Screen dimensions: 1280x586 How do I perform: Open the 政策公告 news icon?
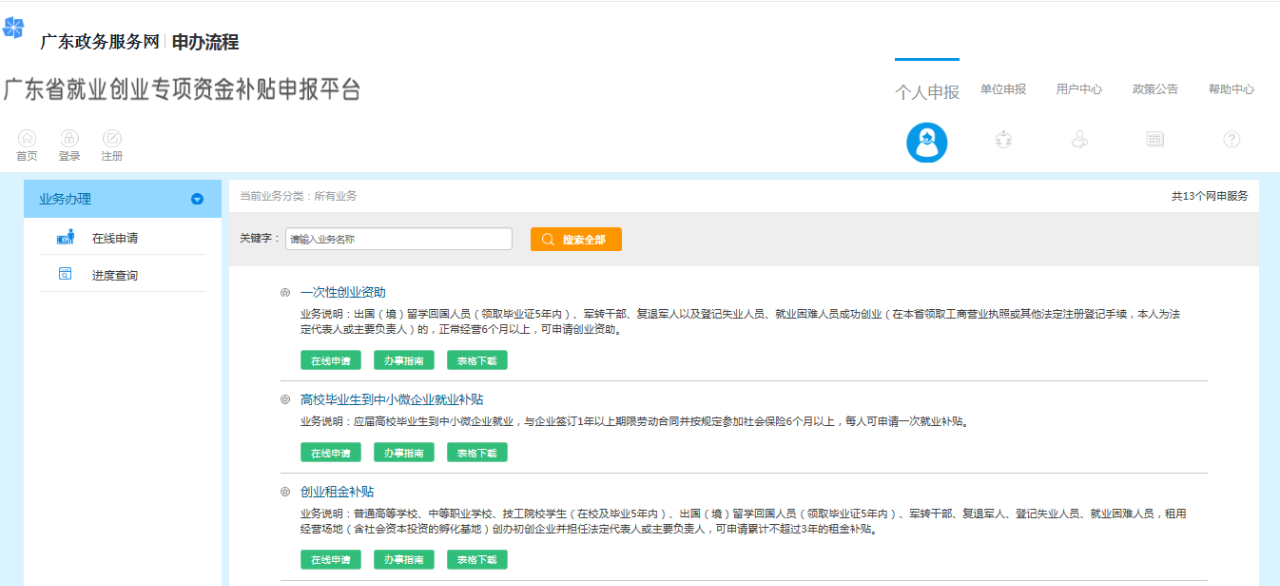tap(1155, 140)
